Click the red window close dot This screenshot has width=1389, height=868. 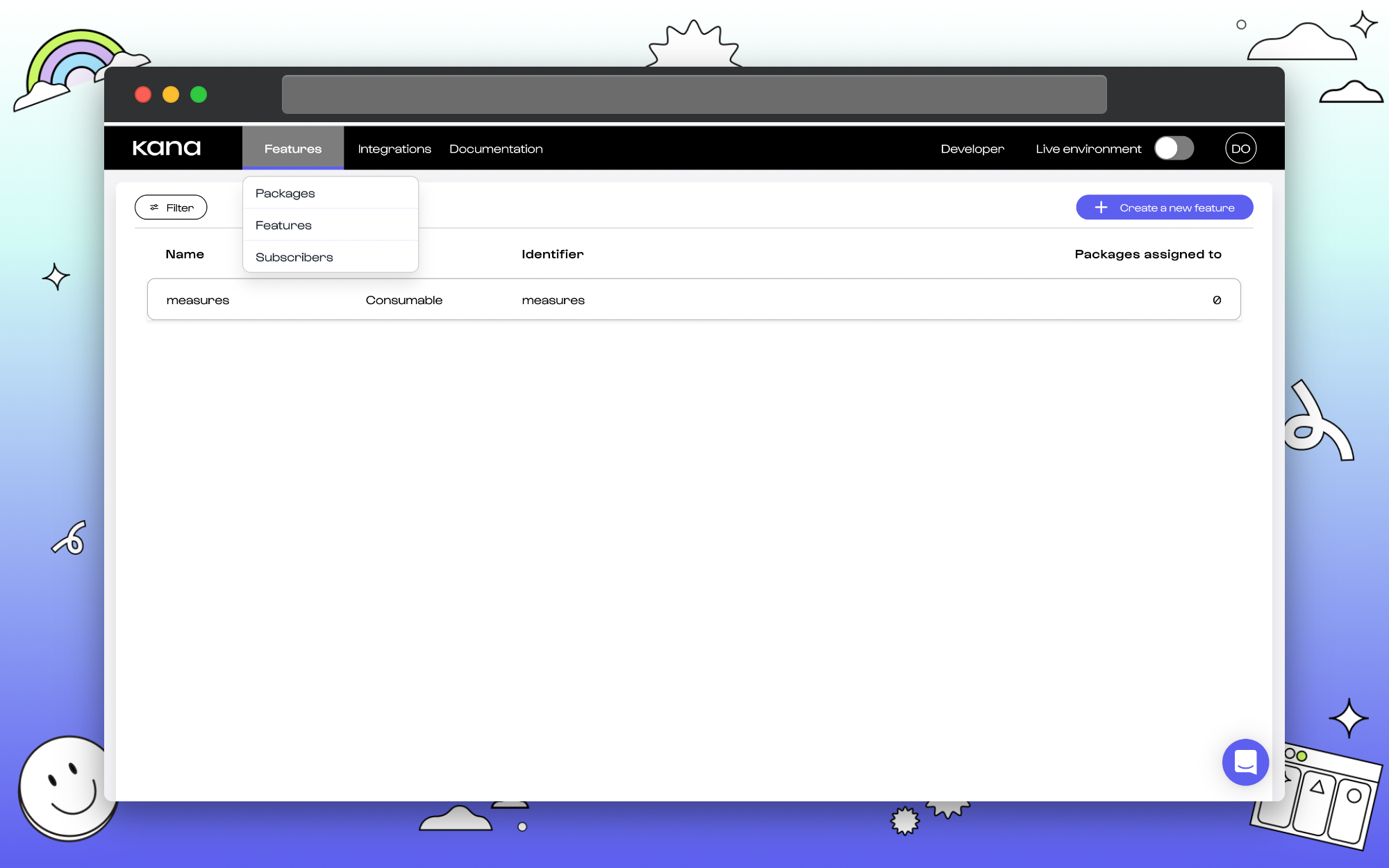[x=143, y=94]
